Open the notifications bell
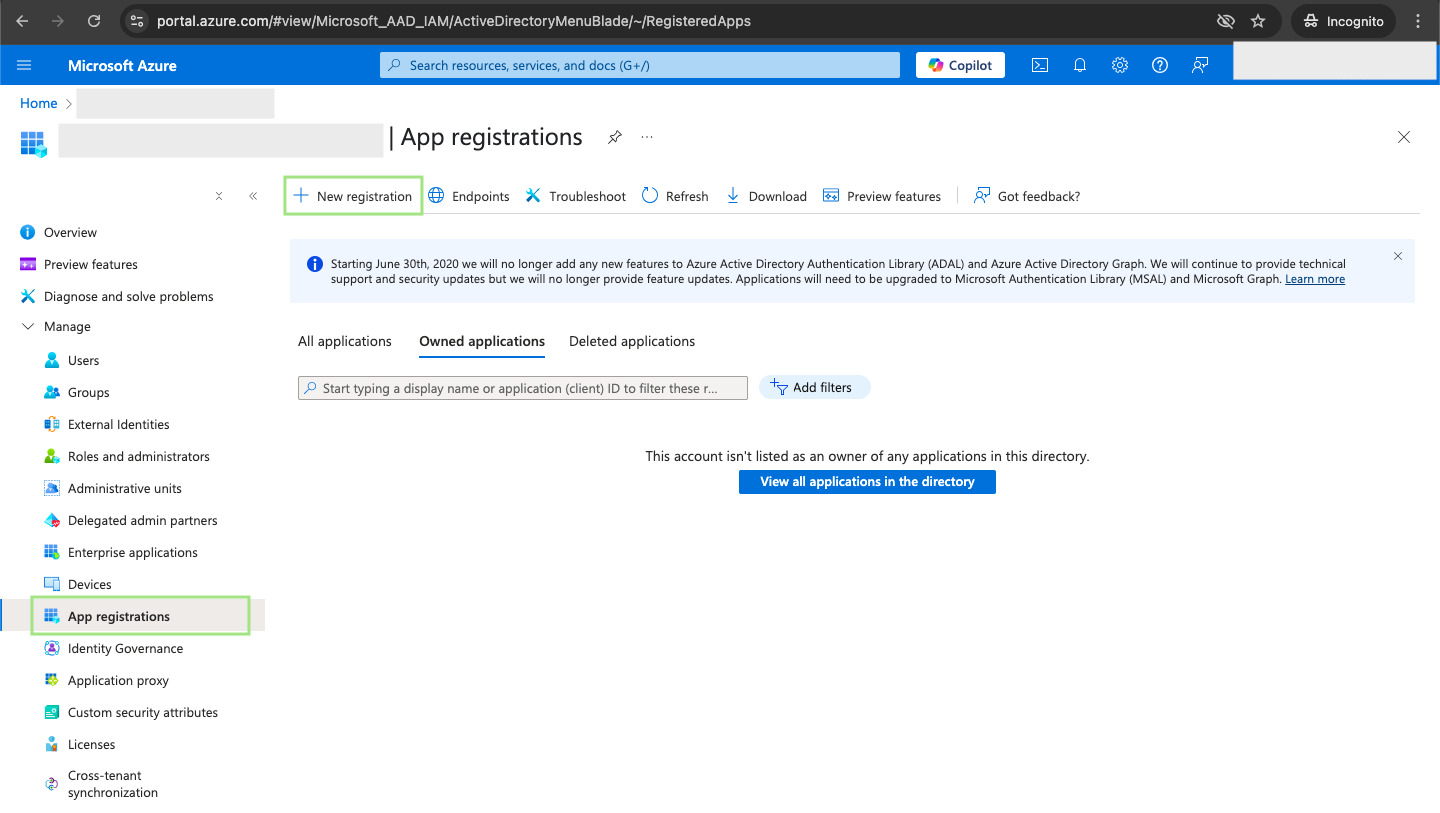The height and width of the screenshot is (813, 1440). (x=1080, y=65)
